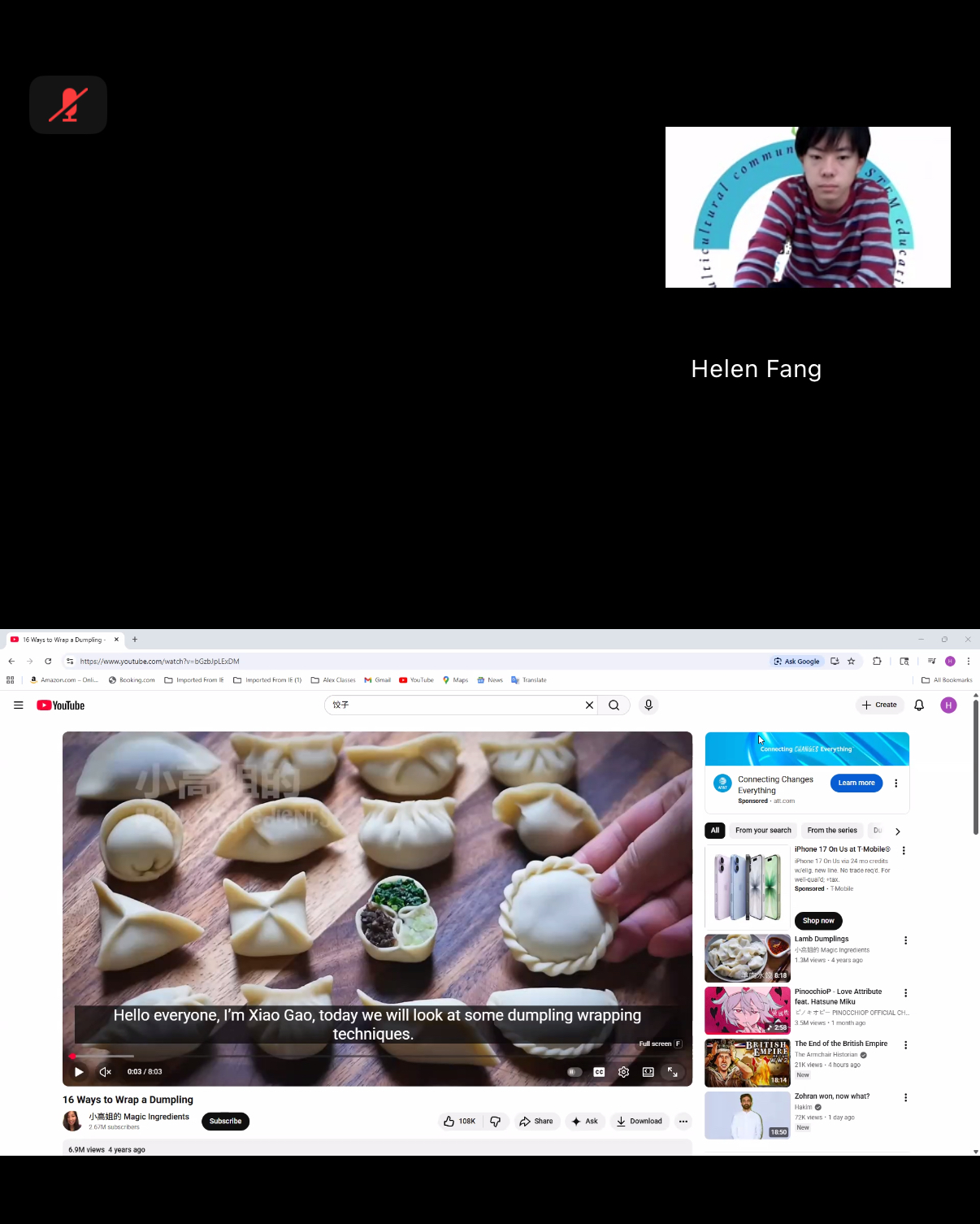Click the search magnifier button
The image size is (980, 1224).
[x=614, y=705]
